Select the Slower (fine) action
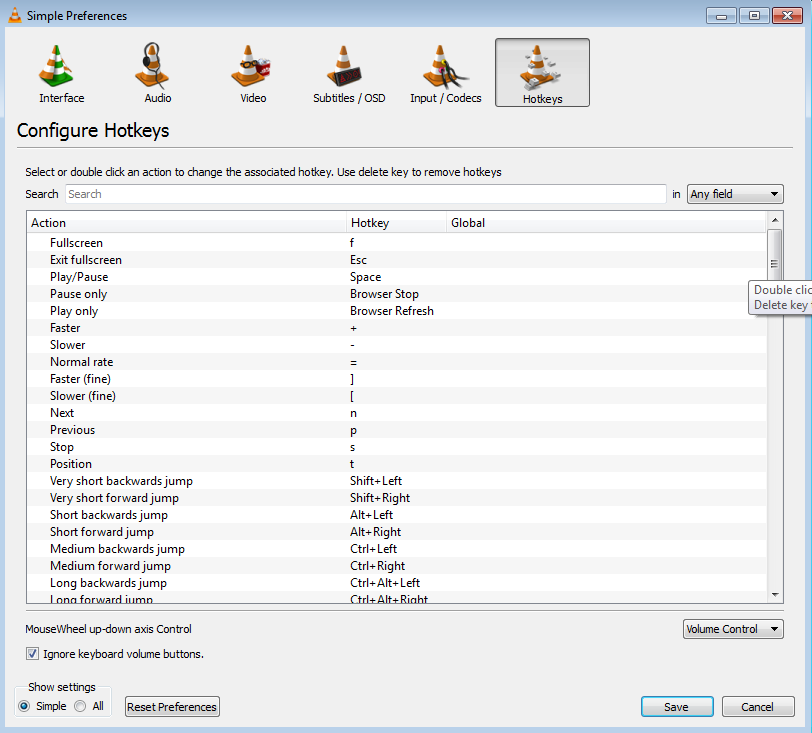812x733 pixels. (x=397, y=396)
